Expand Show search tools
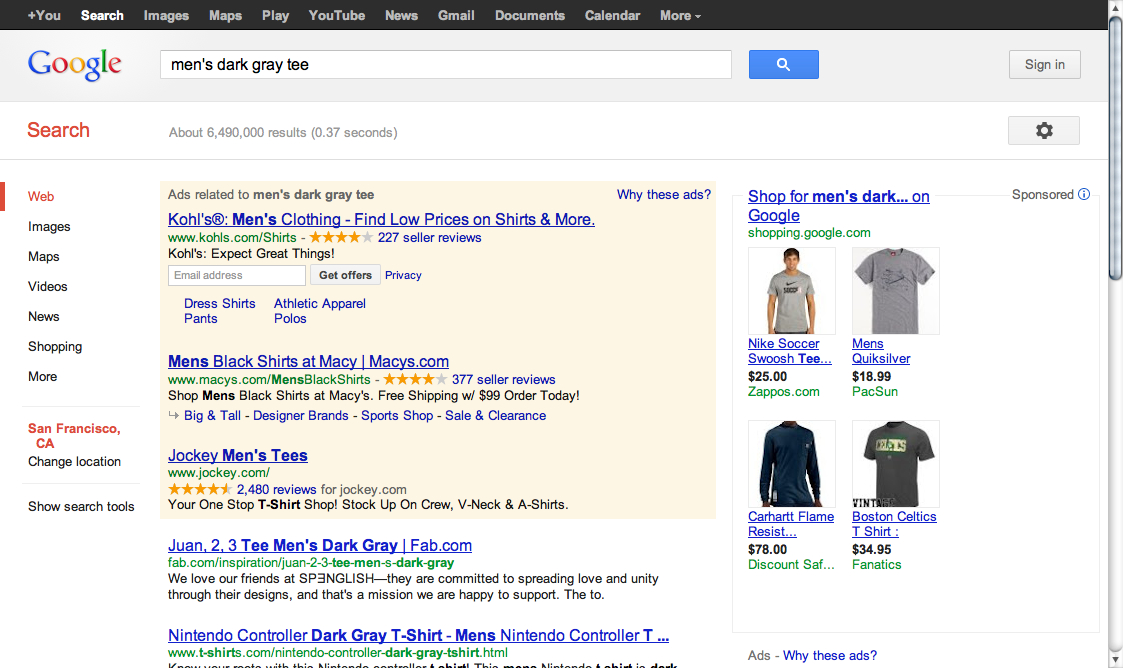The width and height of the screenshot is (1123, 668). tap(81, 506)
